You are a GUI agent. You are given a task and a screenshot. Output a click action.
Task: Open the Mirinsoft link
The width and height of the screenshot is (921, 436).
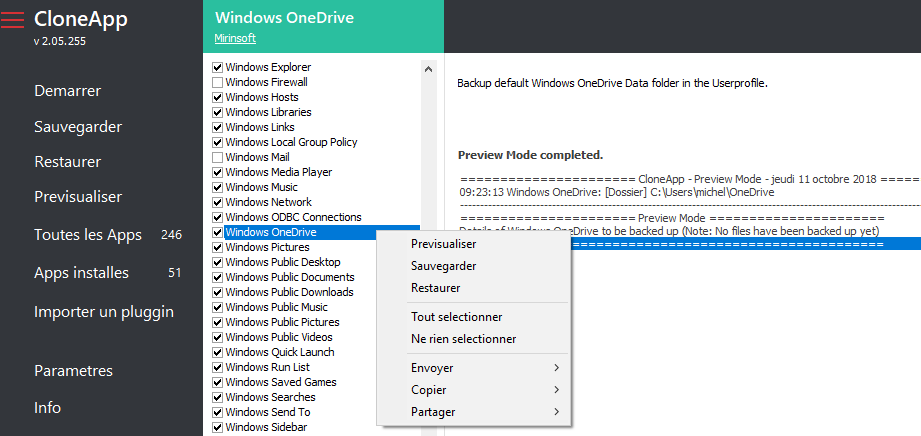[x=235, y=39]
